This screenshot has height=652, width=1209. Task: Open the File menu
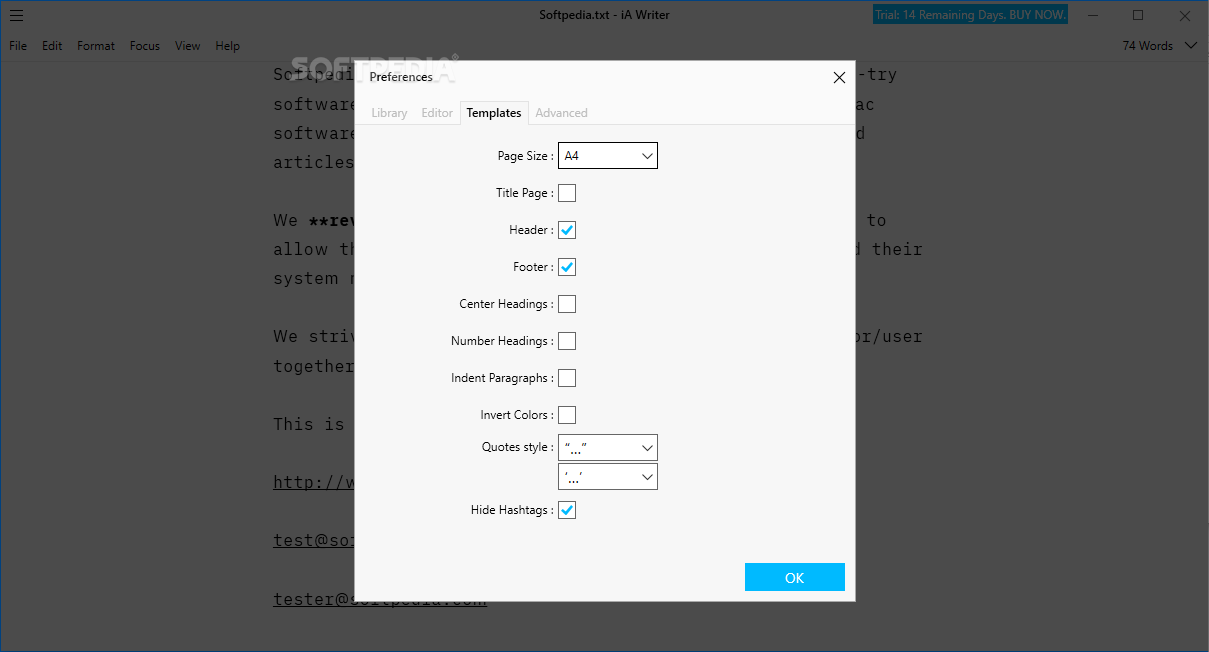(x=18, y=46)
